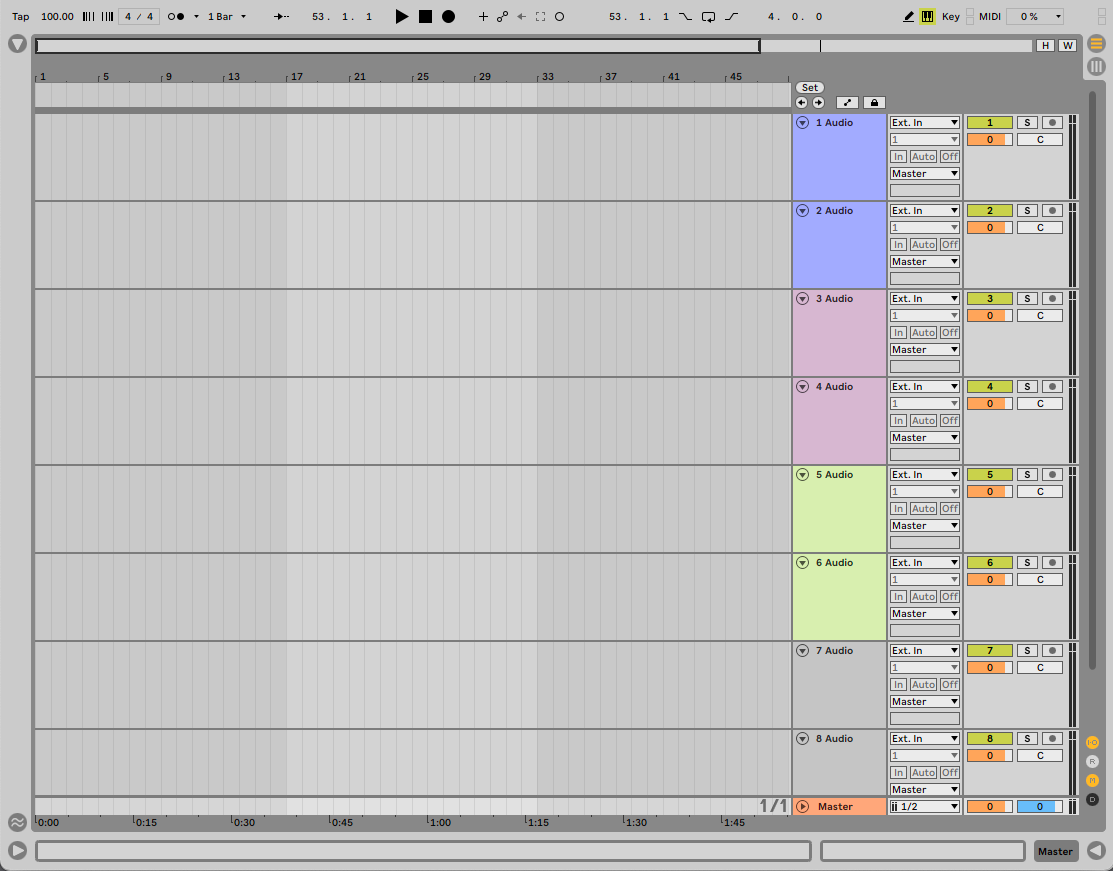Toggle Returns visibility R button

(1092, 762)
